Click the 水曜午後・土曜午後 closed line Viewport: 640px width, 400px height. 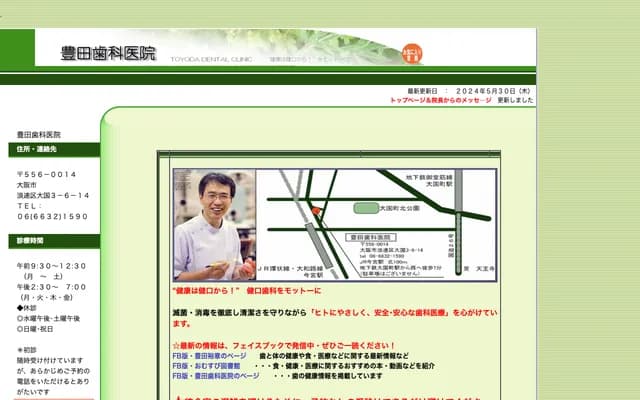[48, 318]
